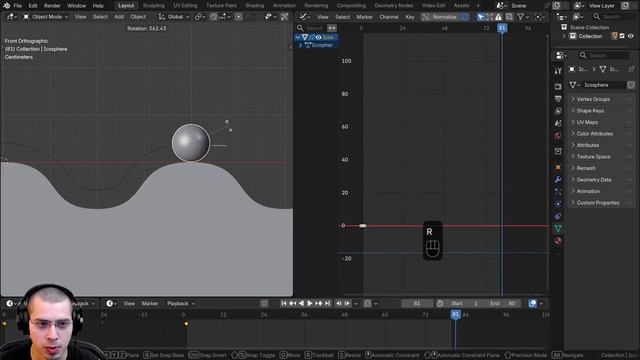Screen dimensions: 640x360
Task: Expand the Remesh panel
Action: 586,168
